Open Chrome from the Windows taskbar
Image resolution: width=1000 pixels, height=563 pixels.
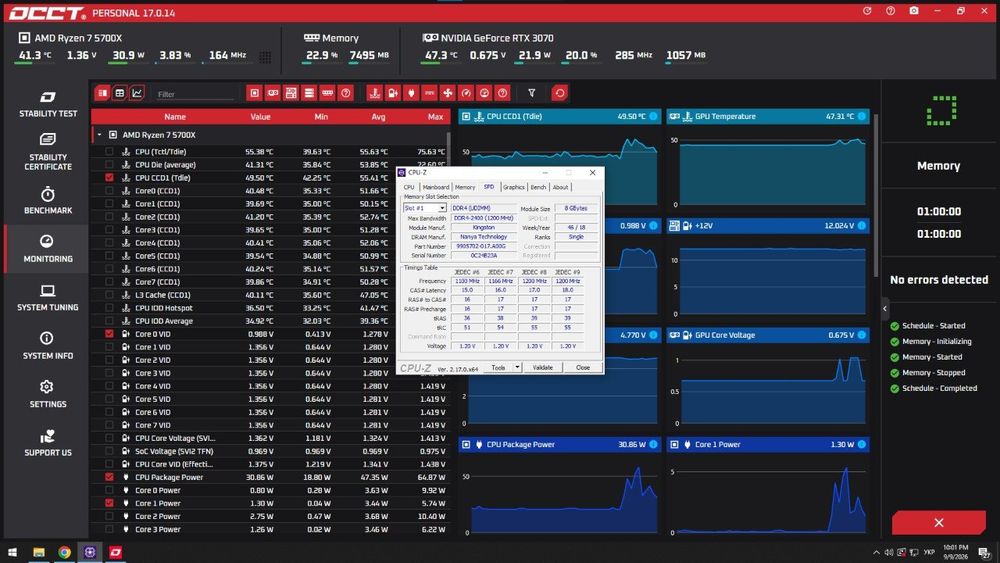pos(64,552)
